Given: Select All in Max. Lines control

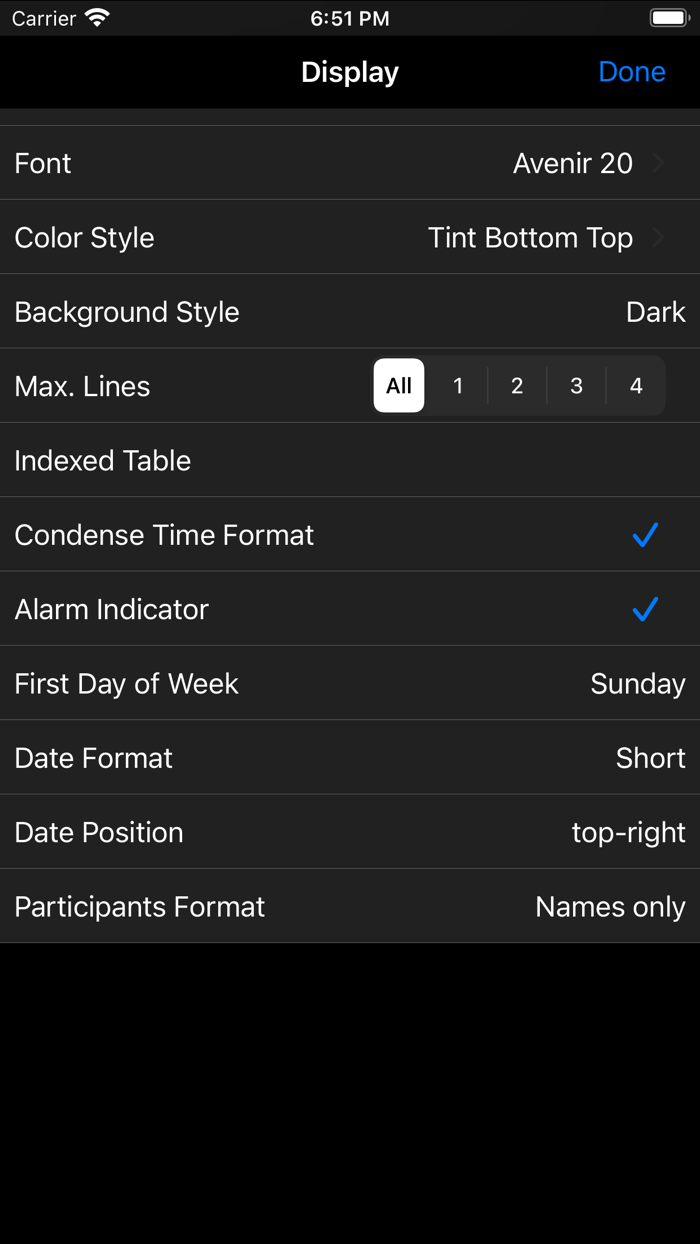Looking at the screenshot, I should [x=398, y=385].
